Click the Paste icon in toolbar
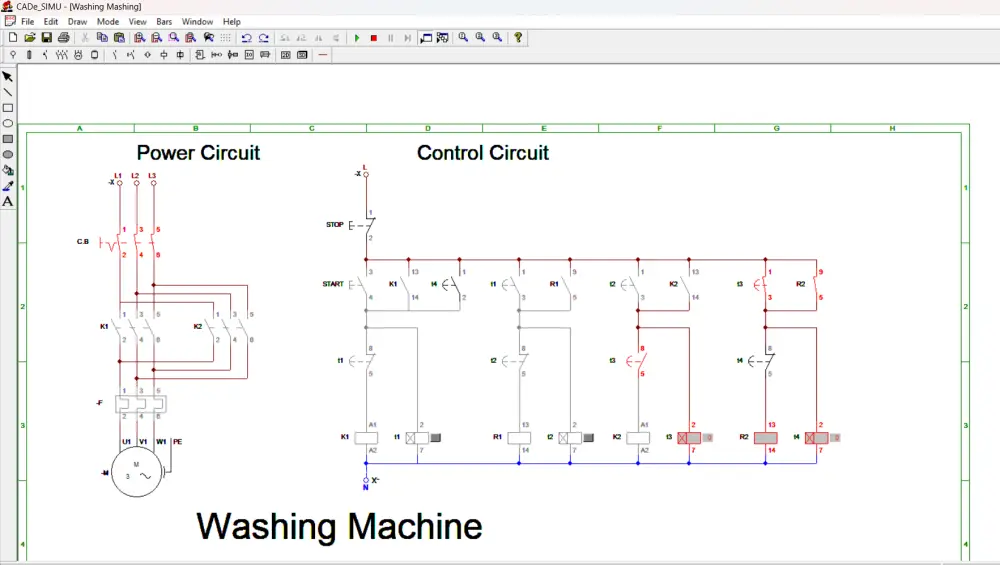Image resolution: width=1000 pixels, height=565 pixels. click(x=119, y=38)
